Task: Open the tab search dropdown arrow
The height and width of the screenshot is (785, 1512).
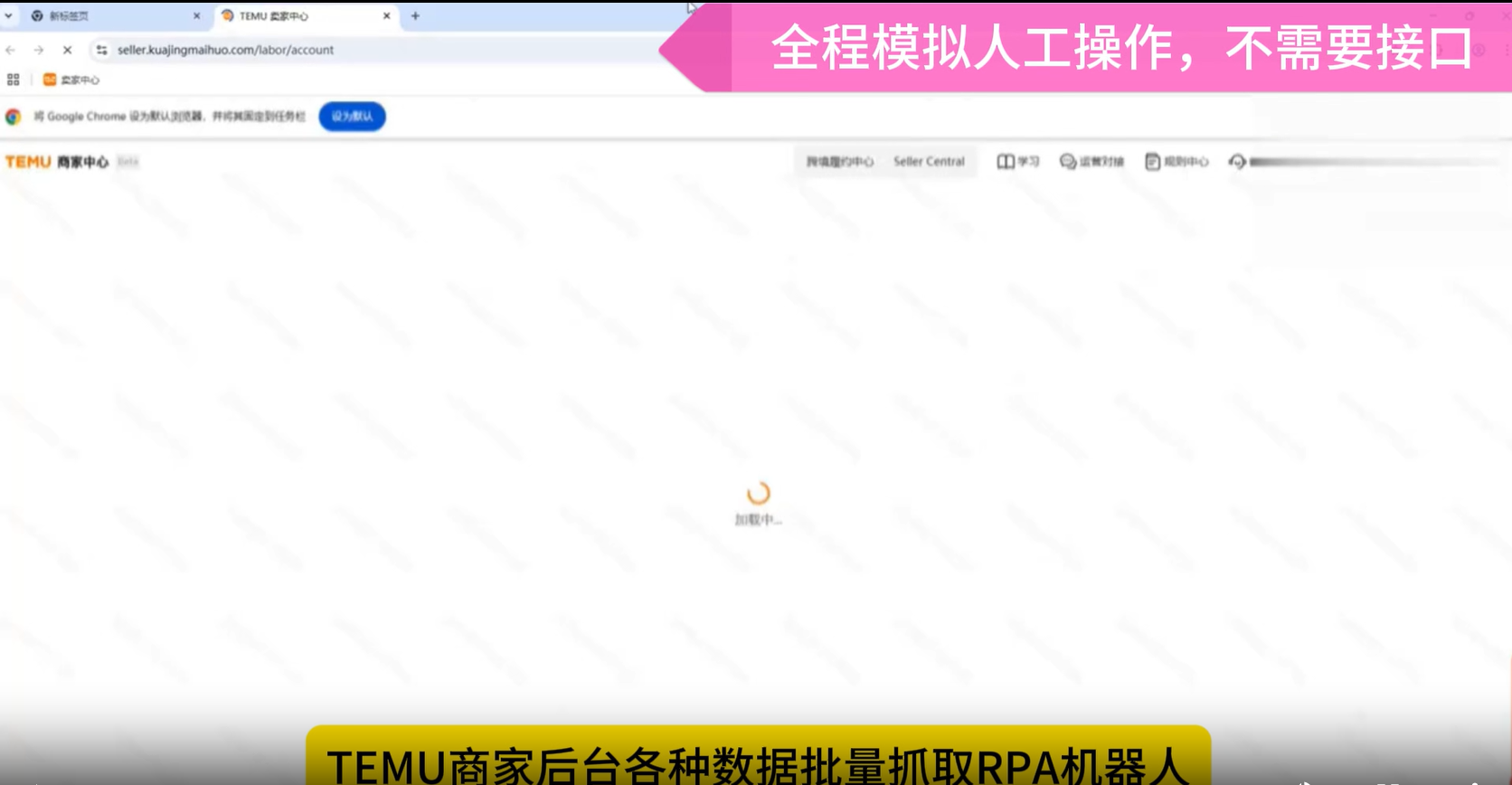Action: click(x=9, y=15)
